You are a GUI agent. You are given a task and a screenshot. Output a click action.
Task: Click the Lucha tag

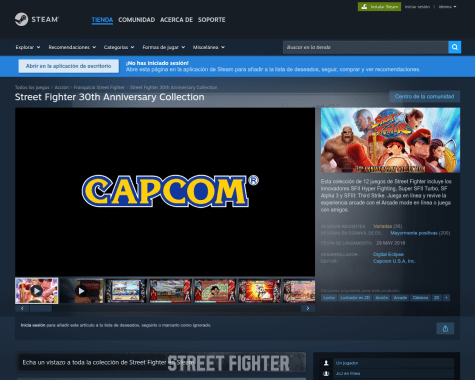(329, 298)
